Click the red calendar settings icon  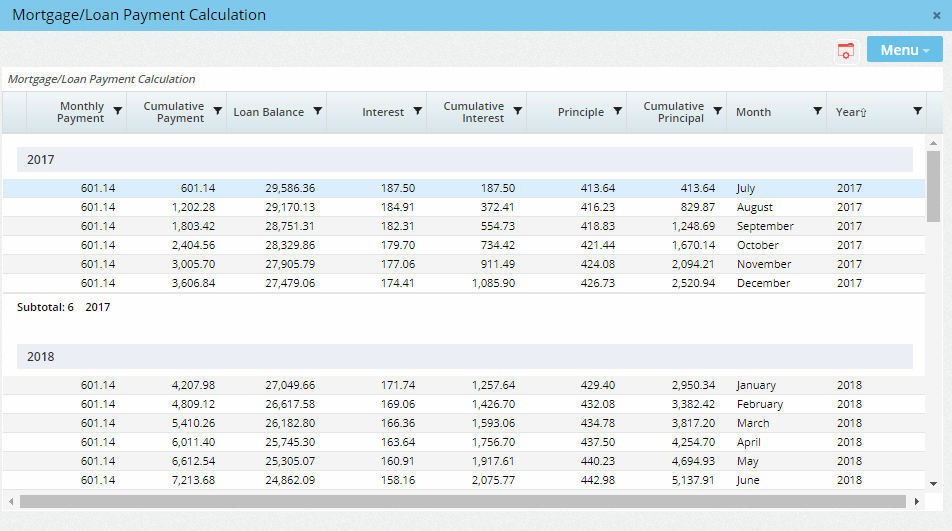[846, 51]
